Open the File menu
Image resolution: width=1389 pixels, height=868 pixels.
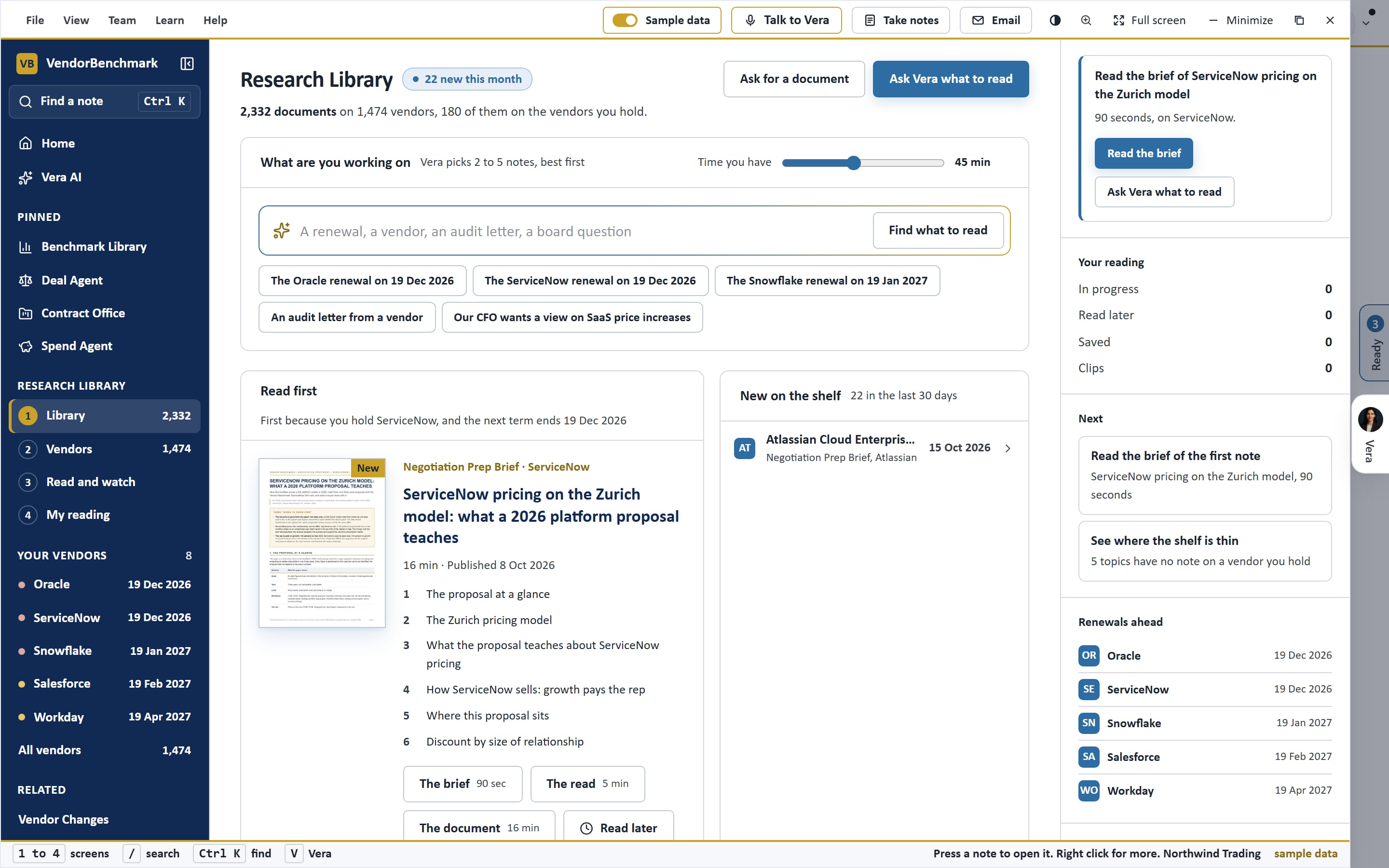point(35,20)
